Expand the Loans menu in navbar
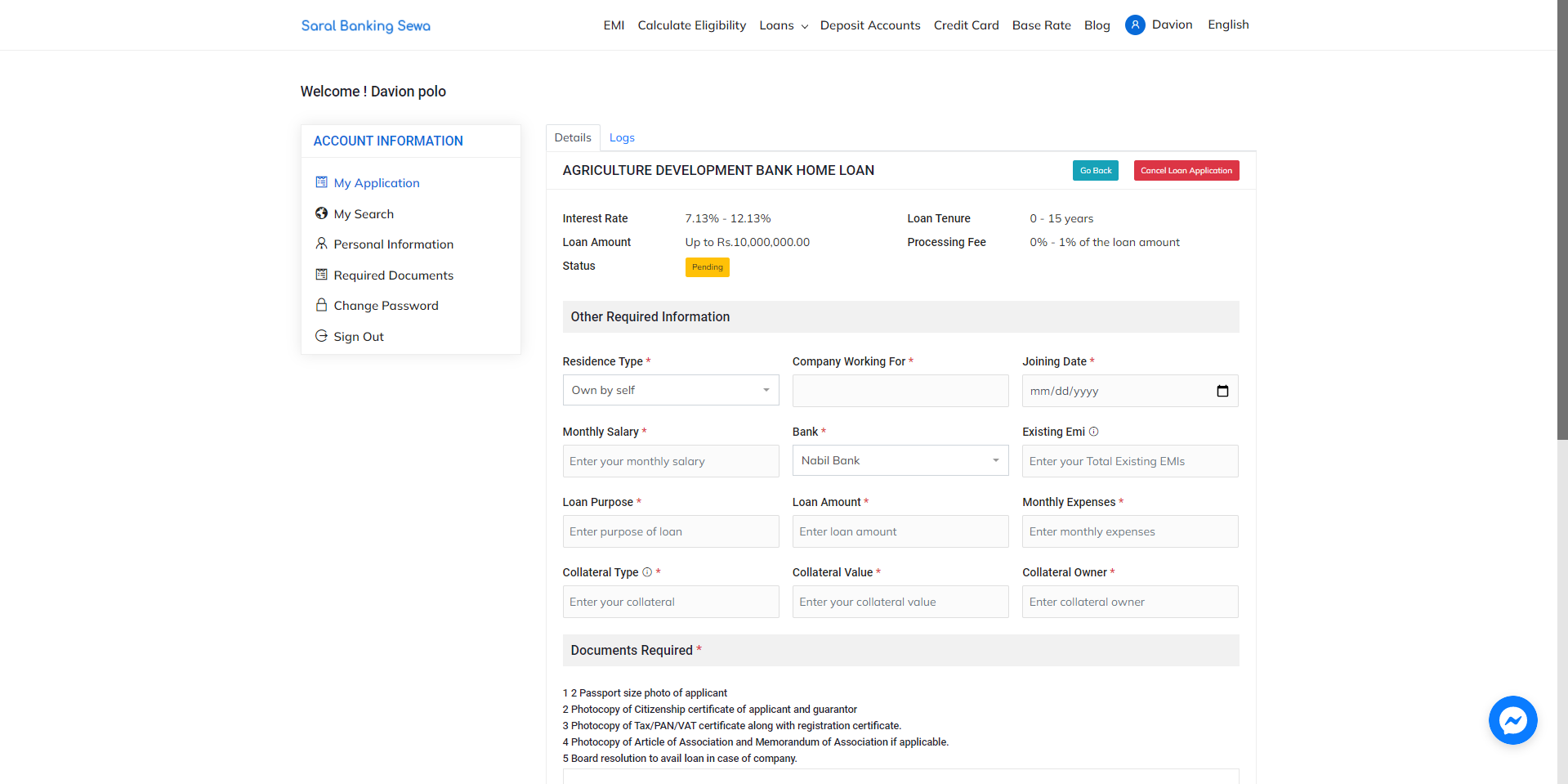 784,25
